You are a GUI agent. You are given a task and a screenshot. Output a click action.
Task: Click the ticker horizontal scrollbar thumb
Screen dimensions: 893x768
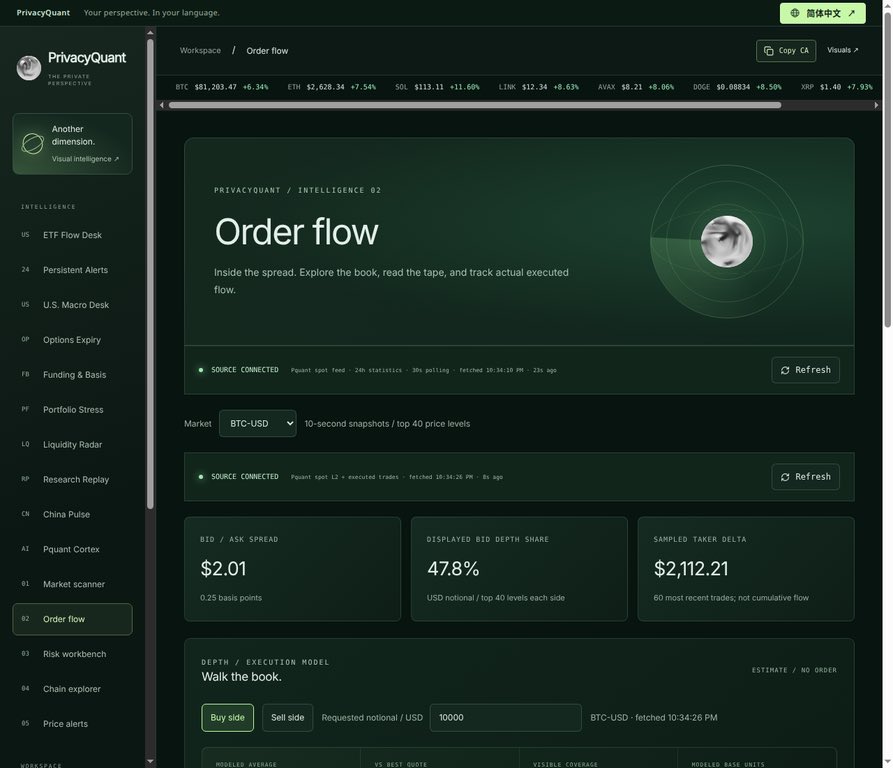point(475,105)
